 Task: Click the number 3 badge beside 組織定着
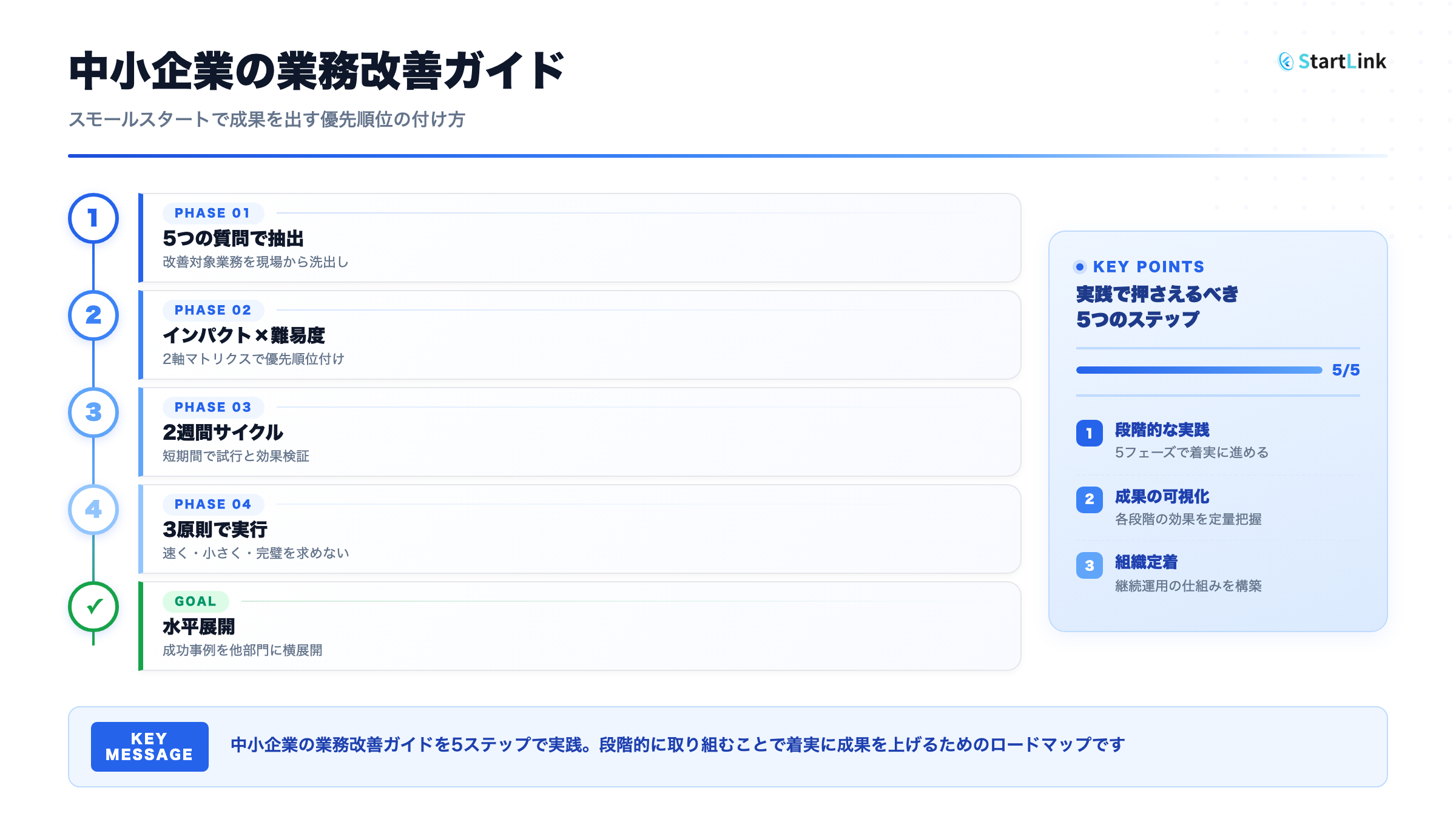[1089, 565]
